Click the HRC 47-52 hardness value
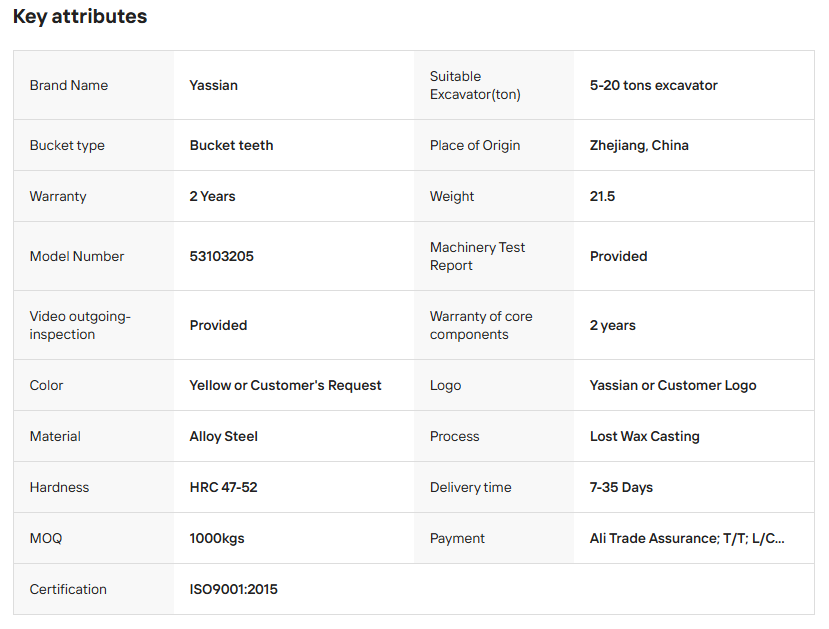The width and height of the screenshot is (829, 629). pos(223,487)
